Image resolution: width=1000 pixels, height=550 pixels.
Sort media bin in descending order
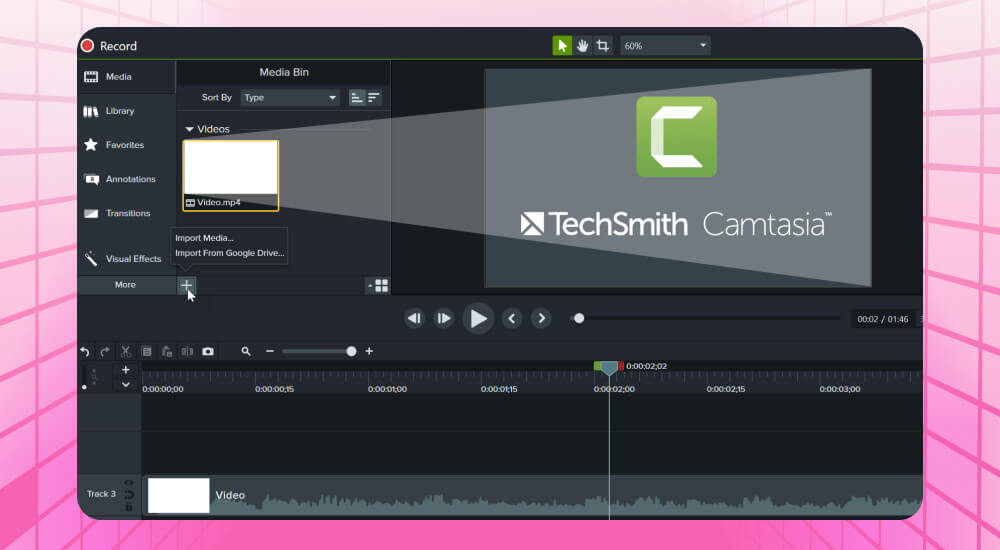374,98
